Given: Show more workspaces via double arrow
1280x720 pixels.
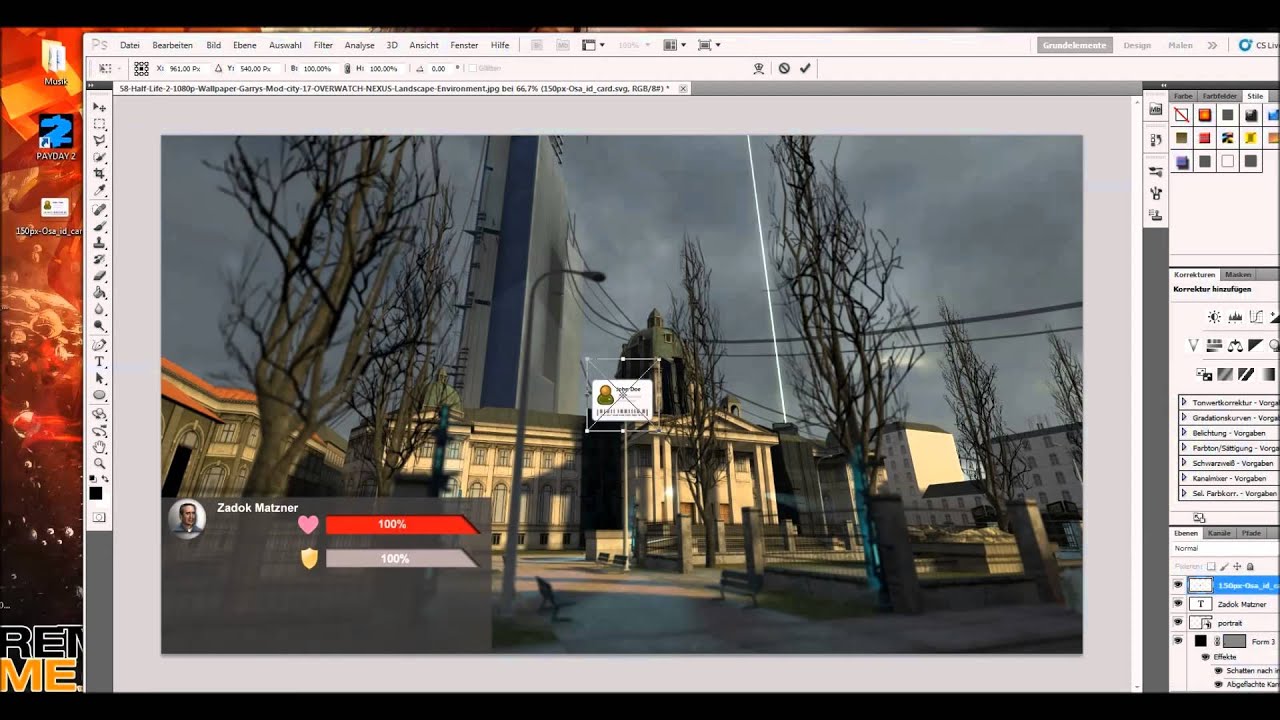Looking at the screenshot, I should [1212, 45].
